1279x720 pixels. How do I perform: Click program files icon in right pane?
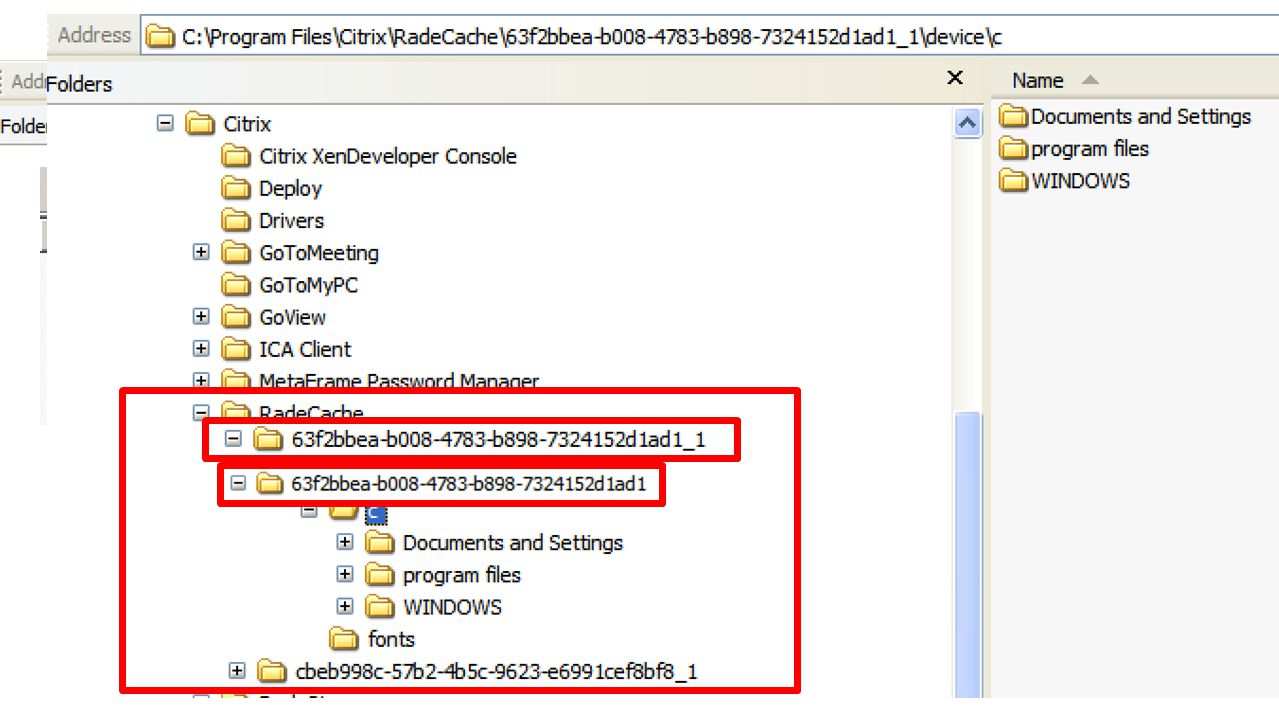tap(1014, 149)
